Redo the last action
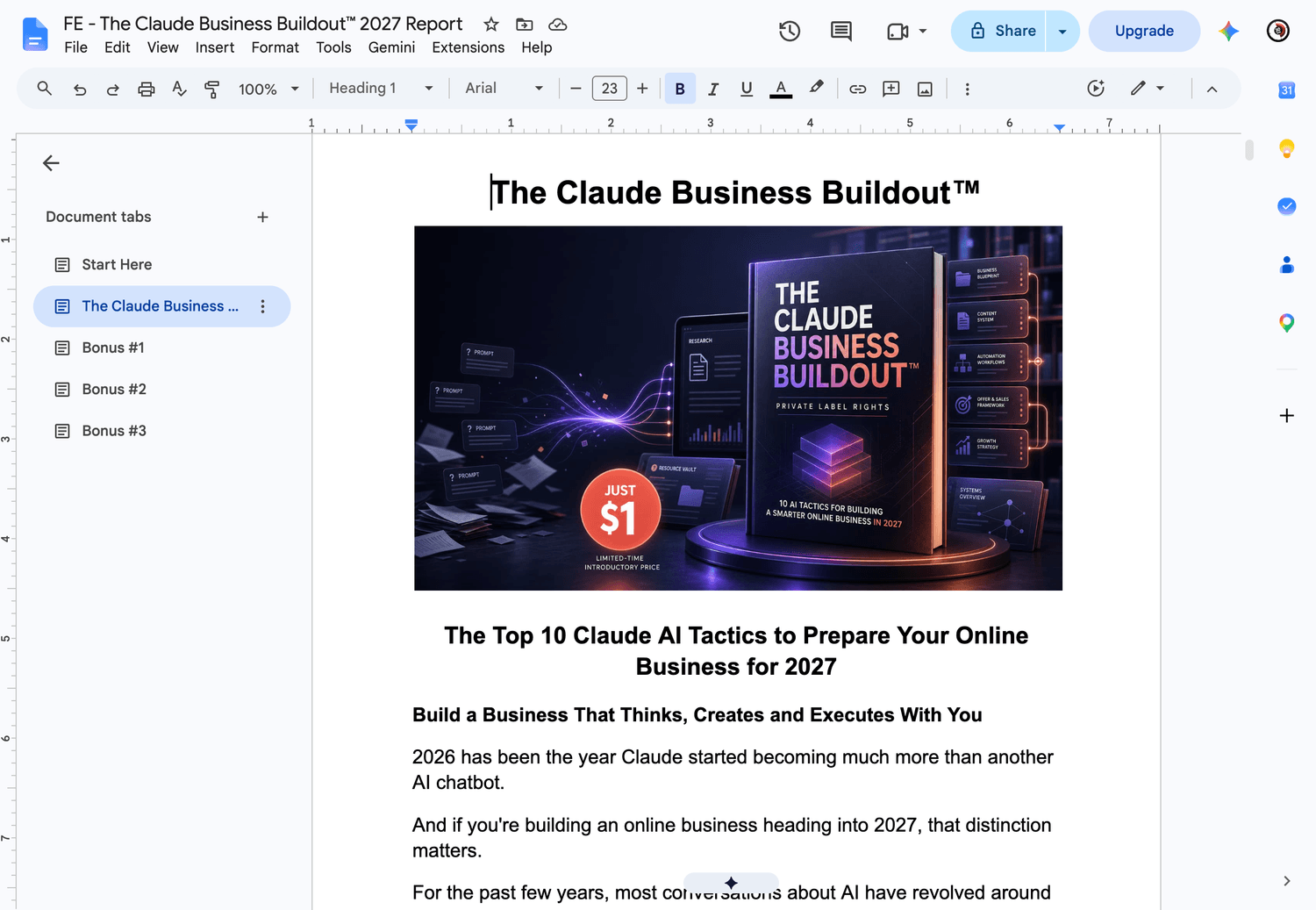This screenshot has height=910, width=1316. (113, 89)
